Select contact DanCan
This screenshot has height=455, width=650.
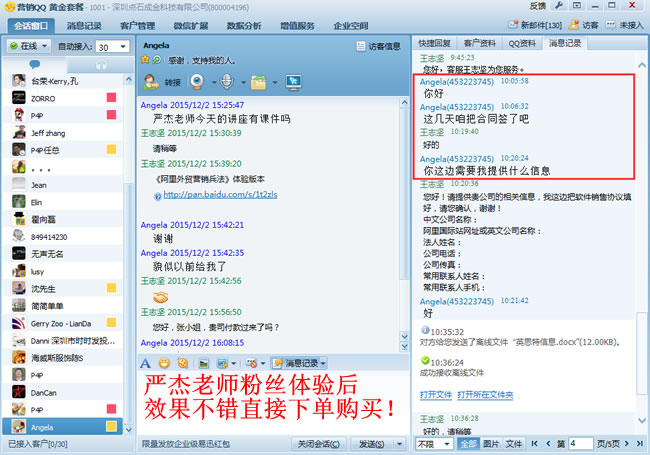pos(64,392)
